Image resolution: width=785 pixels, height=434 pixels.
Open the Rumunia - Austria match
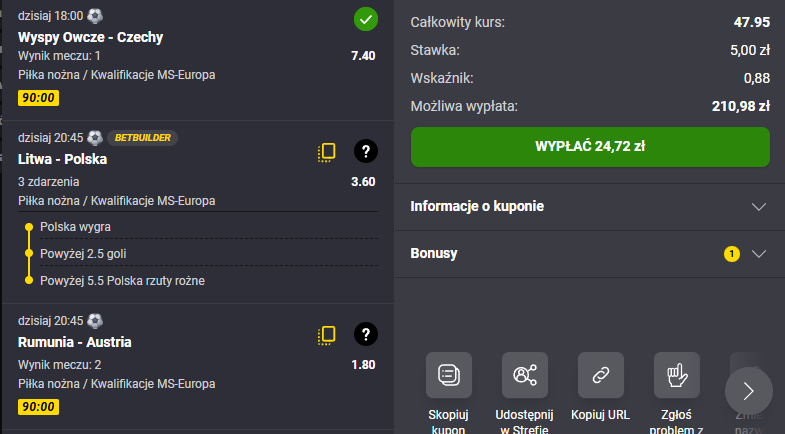point(75,342)
